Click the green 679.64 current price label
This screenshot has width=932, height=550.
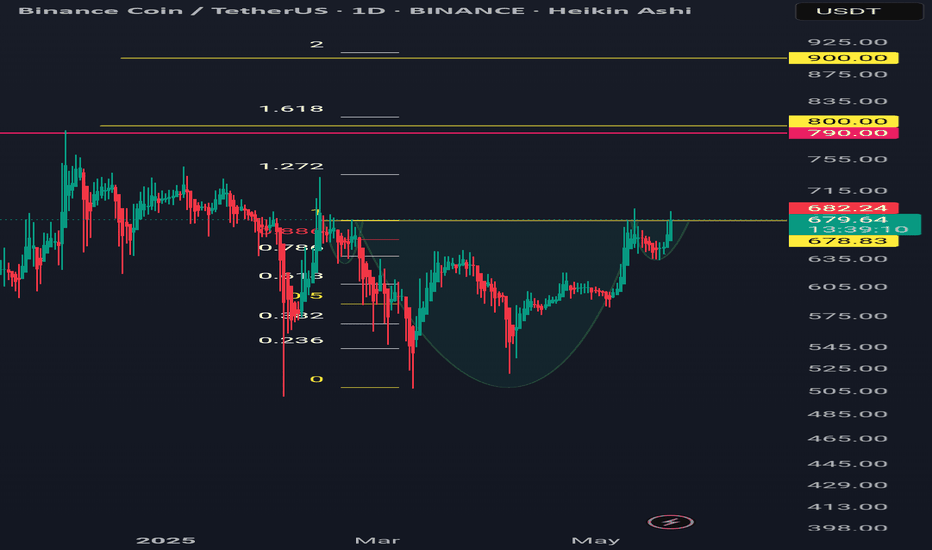pos(855,225)
